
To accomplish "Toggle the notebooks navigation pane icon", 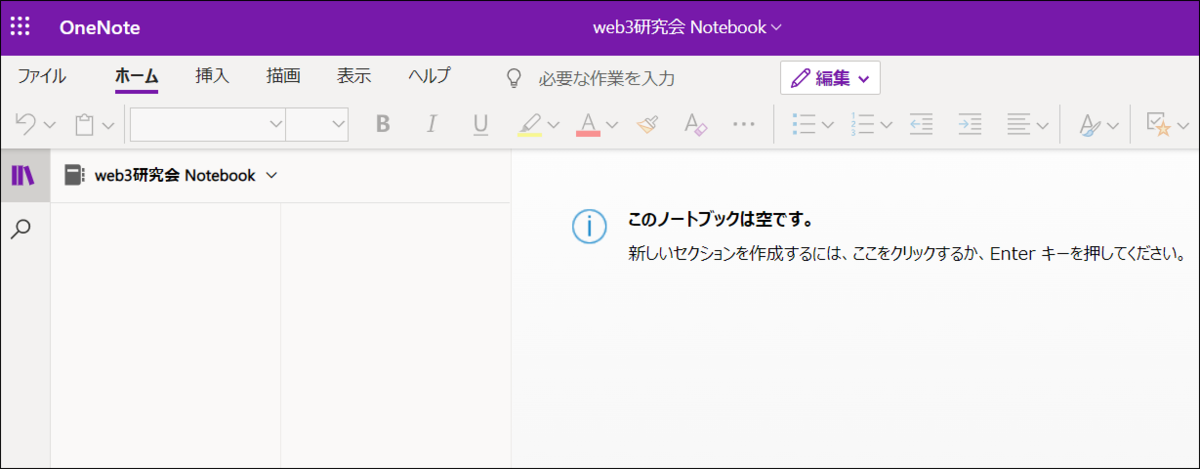I will coord(22,176).
